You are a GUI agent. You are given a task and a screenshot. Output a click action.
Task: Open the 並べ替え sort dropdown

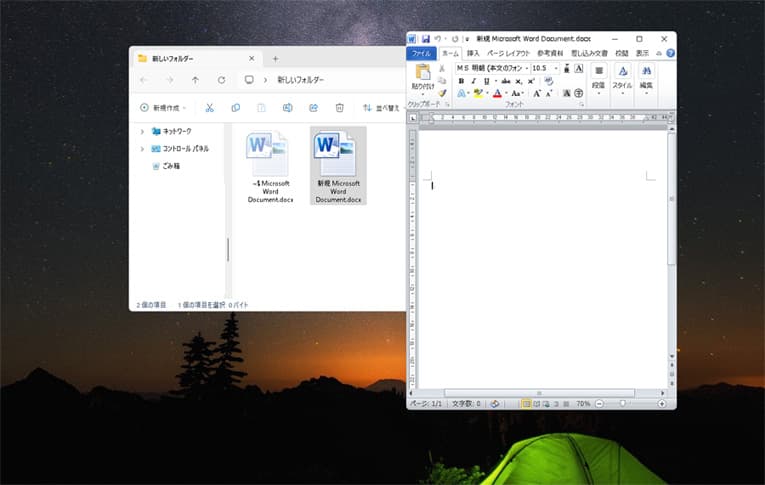(x=380, y=107)
